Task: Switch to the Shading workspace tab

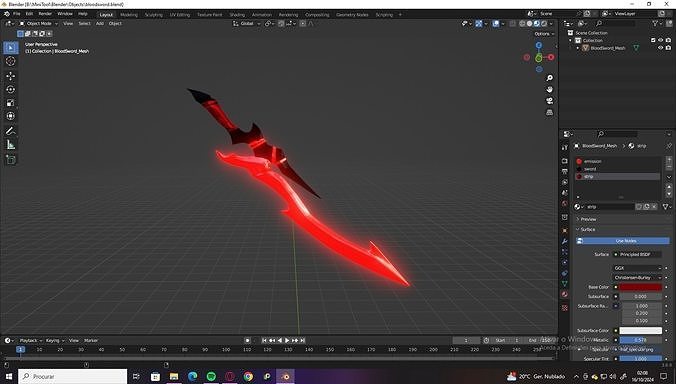Action: point(237,15)
